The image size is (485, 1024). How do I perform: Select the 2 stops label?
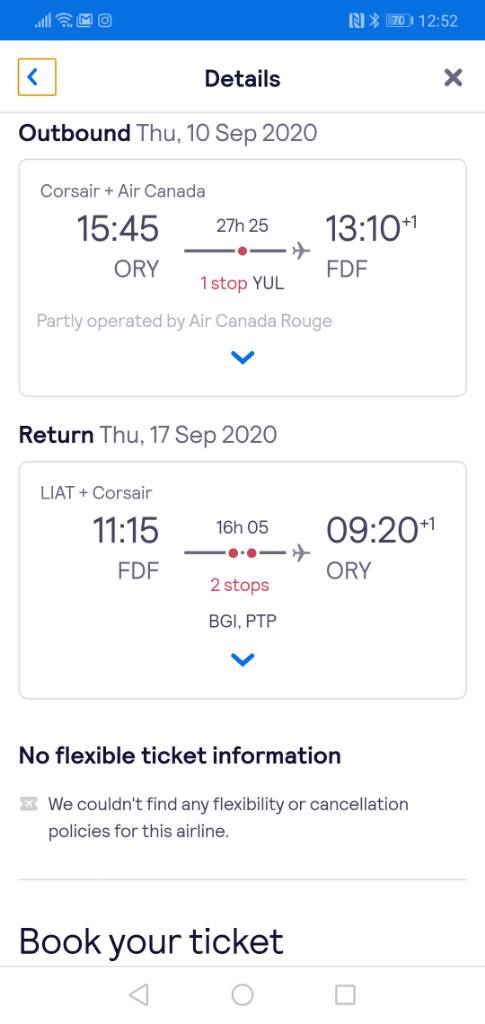240,585
